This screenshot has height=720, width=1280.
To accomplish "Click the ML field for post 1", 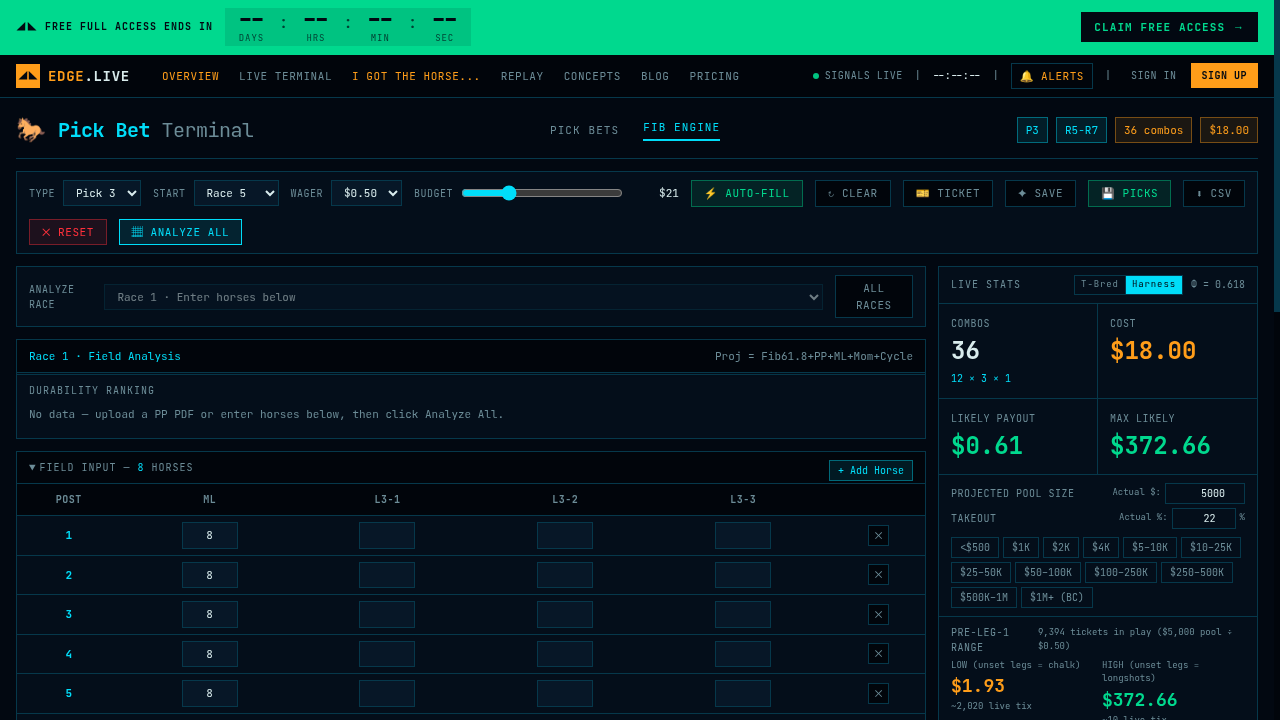I will 210,536.
